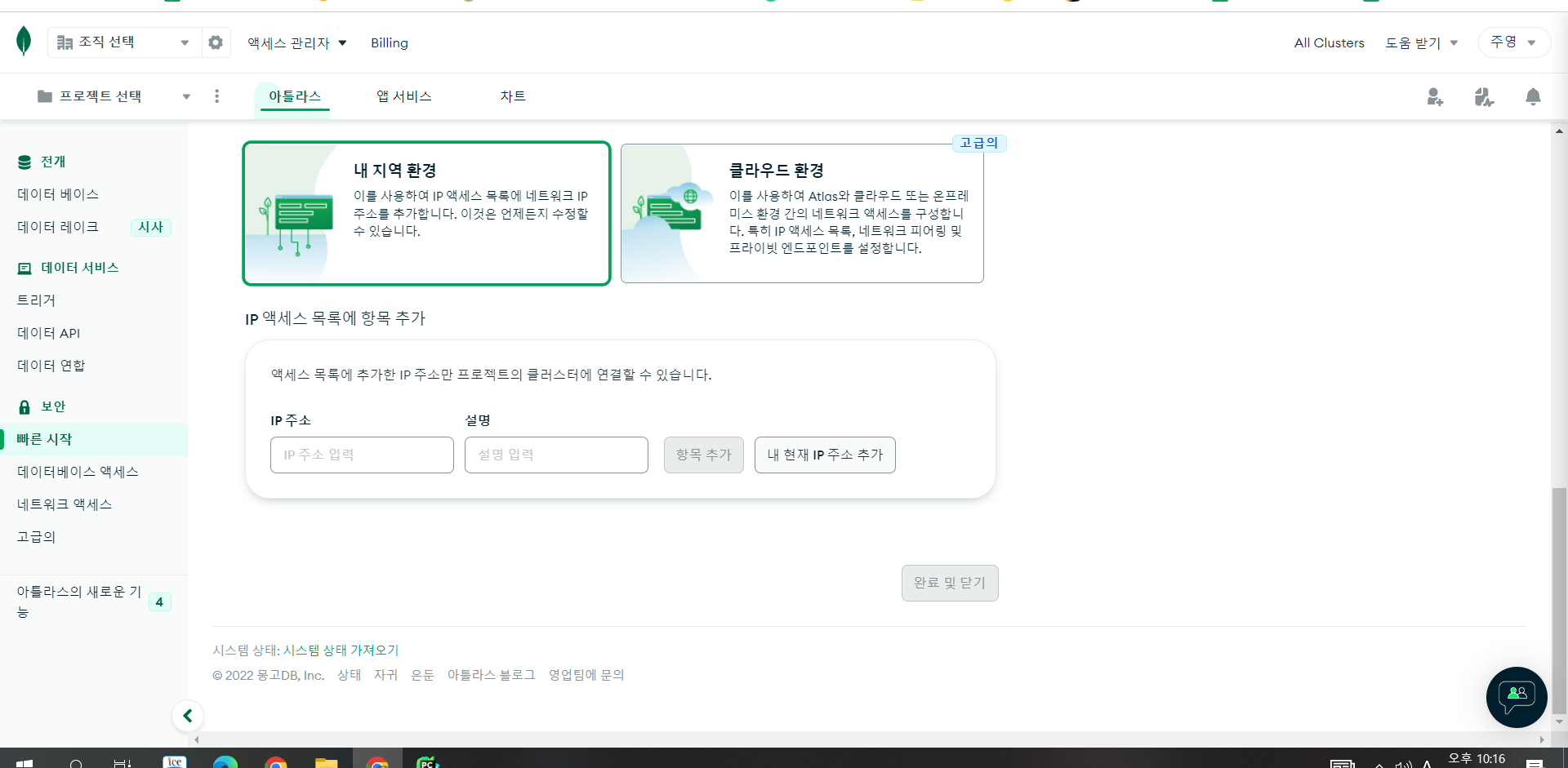Open footer 은둔 link
The image size is (1568, 768).
click(x=422, y=675)
